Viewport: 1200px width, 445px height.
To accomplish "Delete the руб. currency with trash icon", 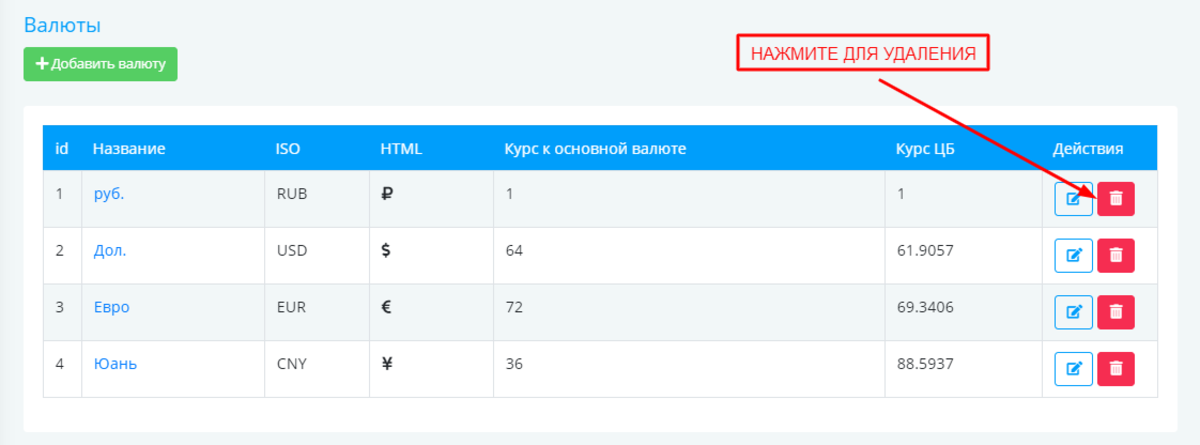I will 1116,198.
